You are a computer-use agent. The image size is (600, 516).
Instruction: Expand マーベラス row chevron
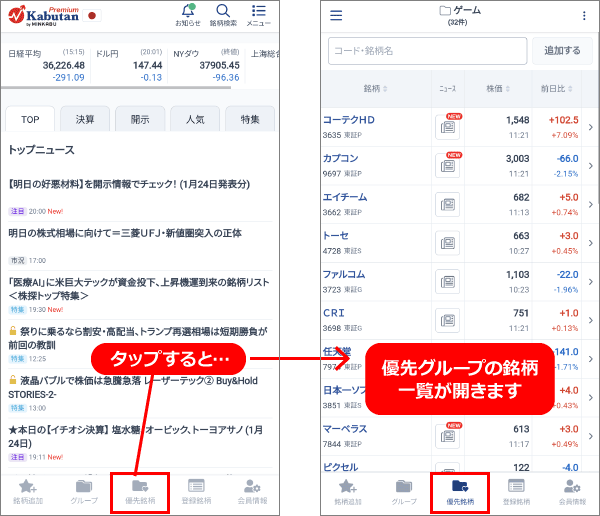[x=590, y=436]
